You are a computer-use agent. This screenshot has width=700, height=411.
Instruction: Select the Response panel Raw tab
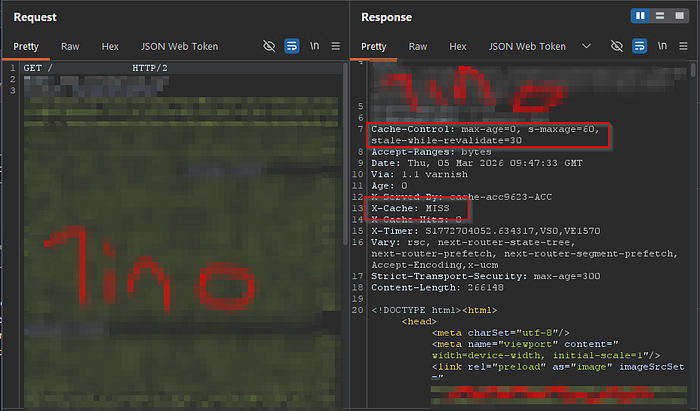(x=418, y=46)
